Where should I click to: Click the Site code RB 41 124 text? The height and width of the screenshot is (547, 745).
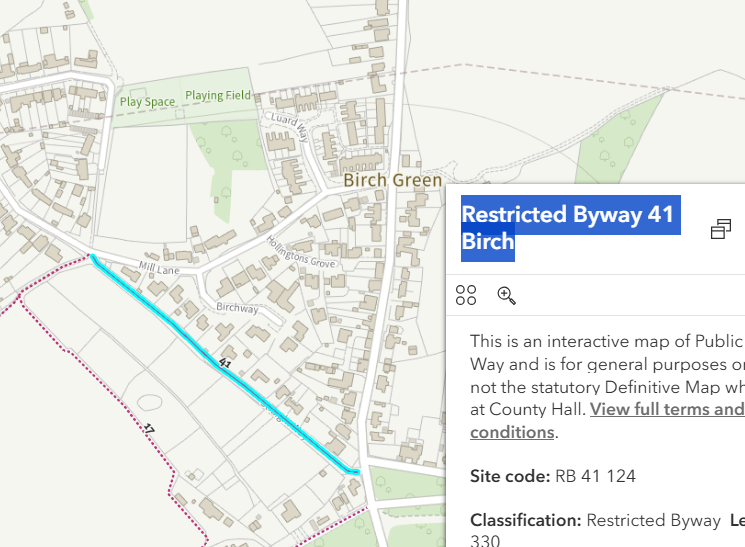[x=552, y=476]
